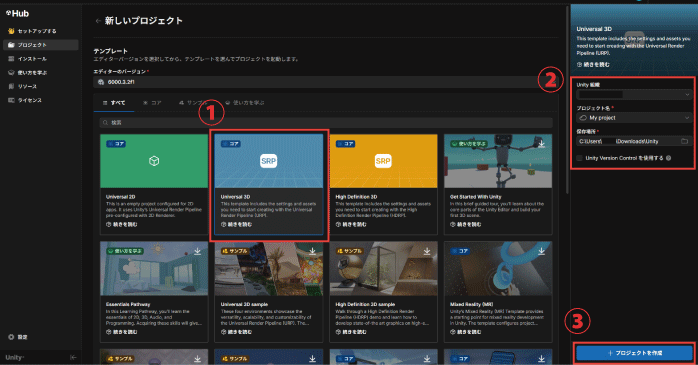The height and width of the screenshot is (365, 698).
Task: Select the High Definition 3D template
Action: pyautogui.click(x=383, y=184)
